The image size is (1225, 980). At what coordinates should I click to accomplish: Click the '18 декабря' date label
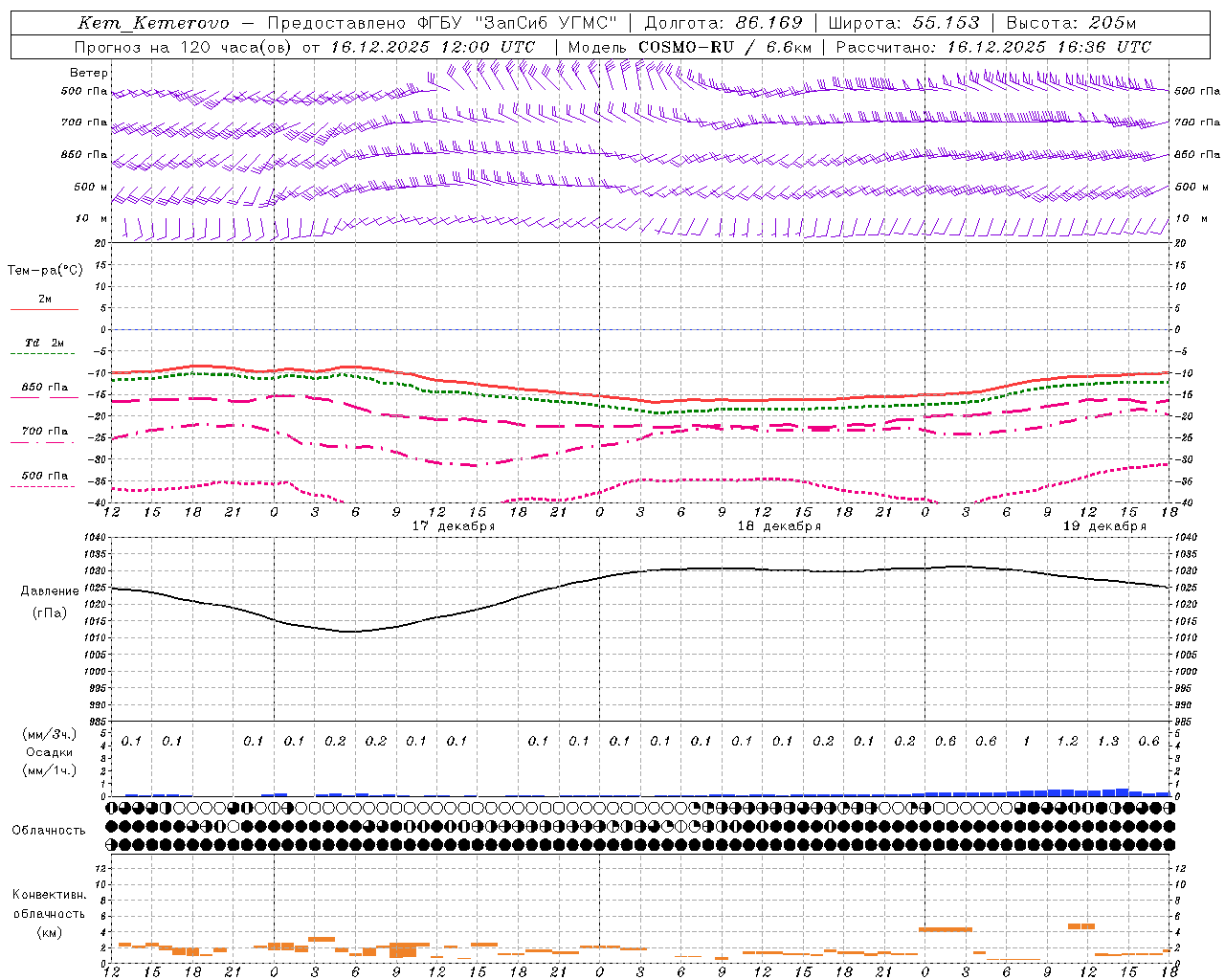(x=779, y=526)
